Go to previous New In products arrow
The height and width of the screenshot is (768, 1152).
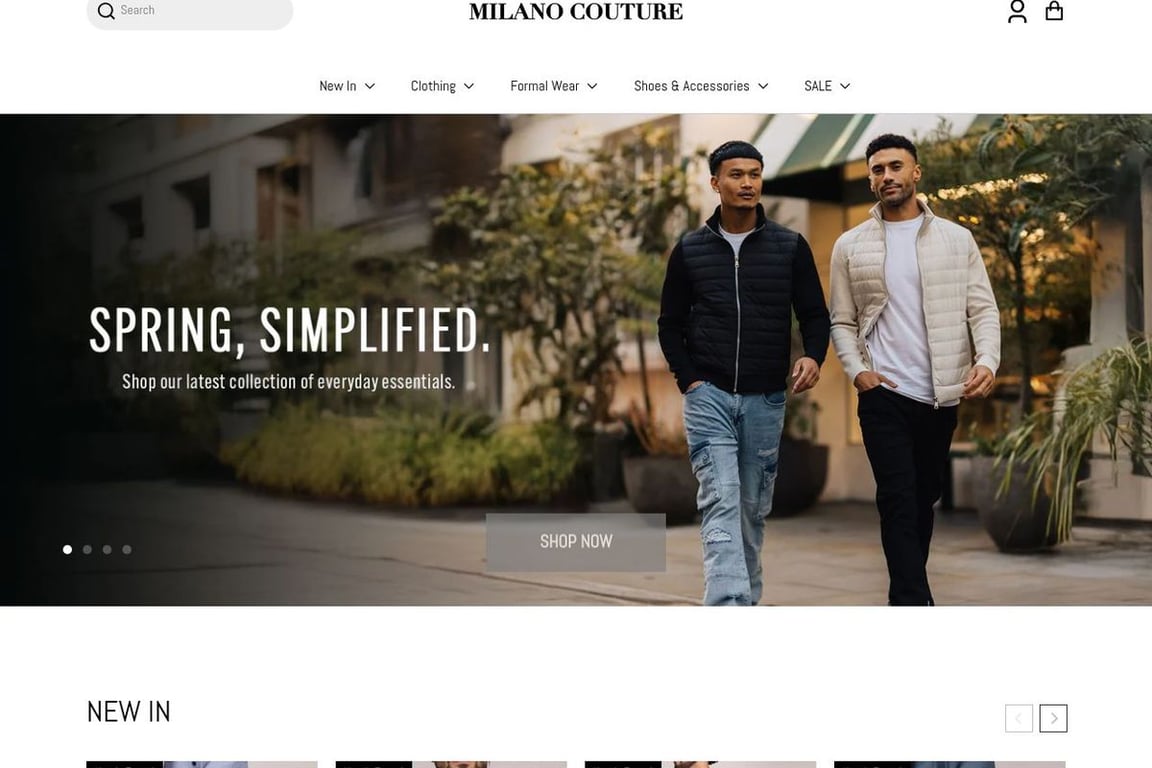pyautogui.click(x=1018, y=718)
